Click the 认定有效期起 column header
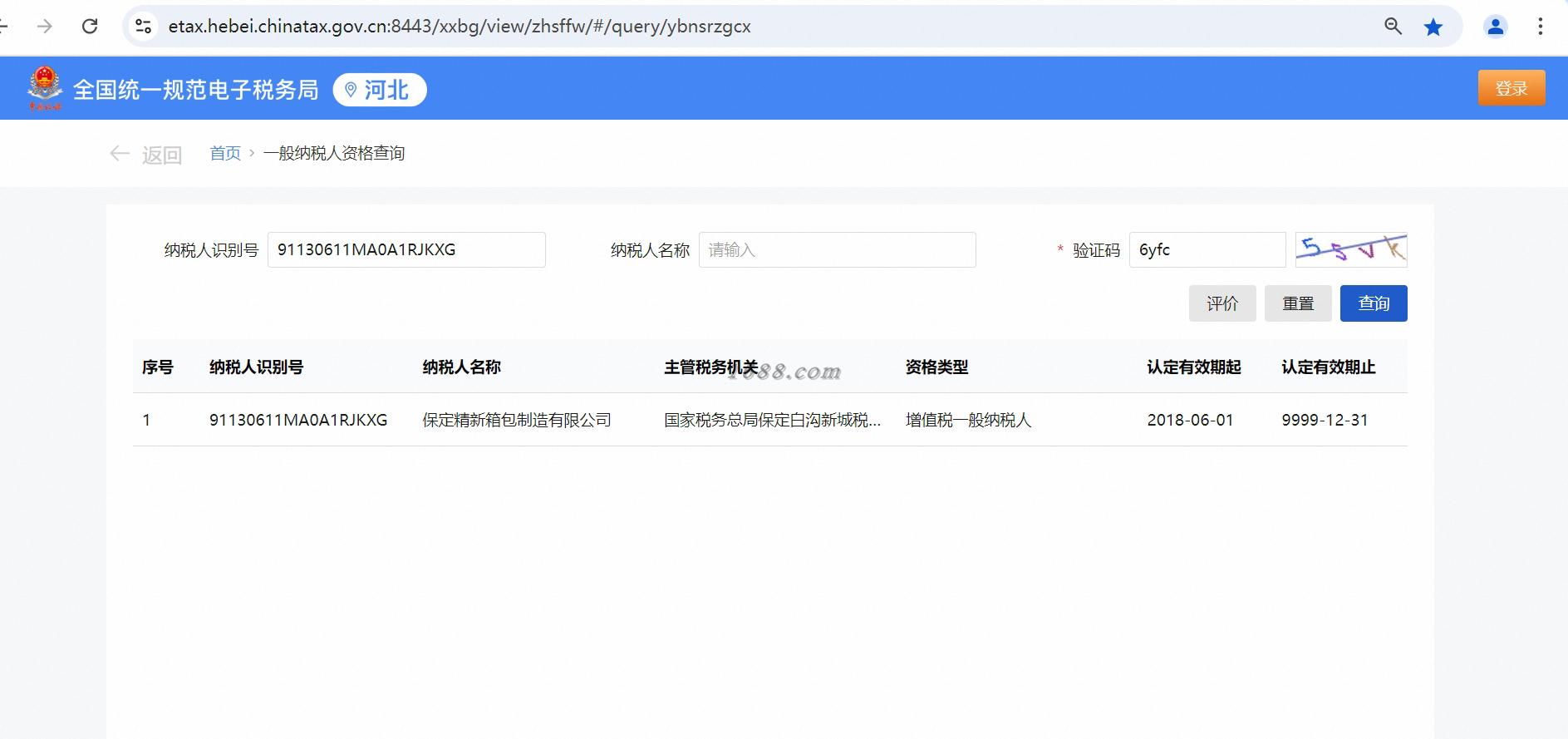 (1194, 367)
